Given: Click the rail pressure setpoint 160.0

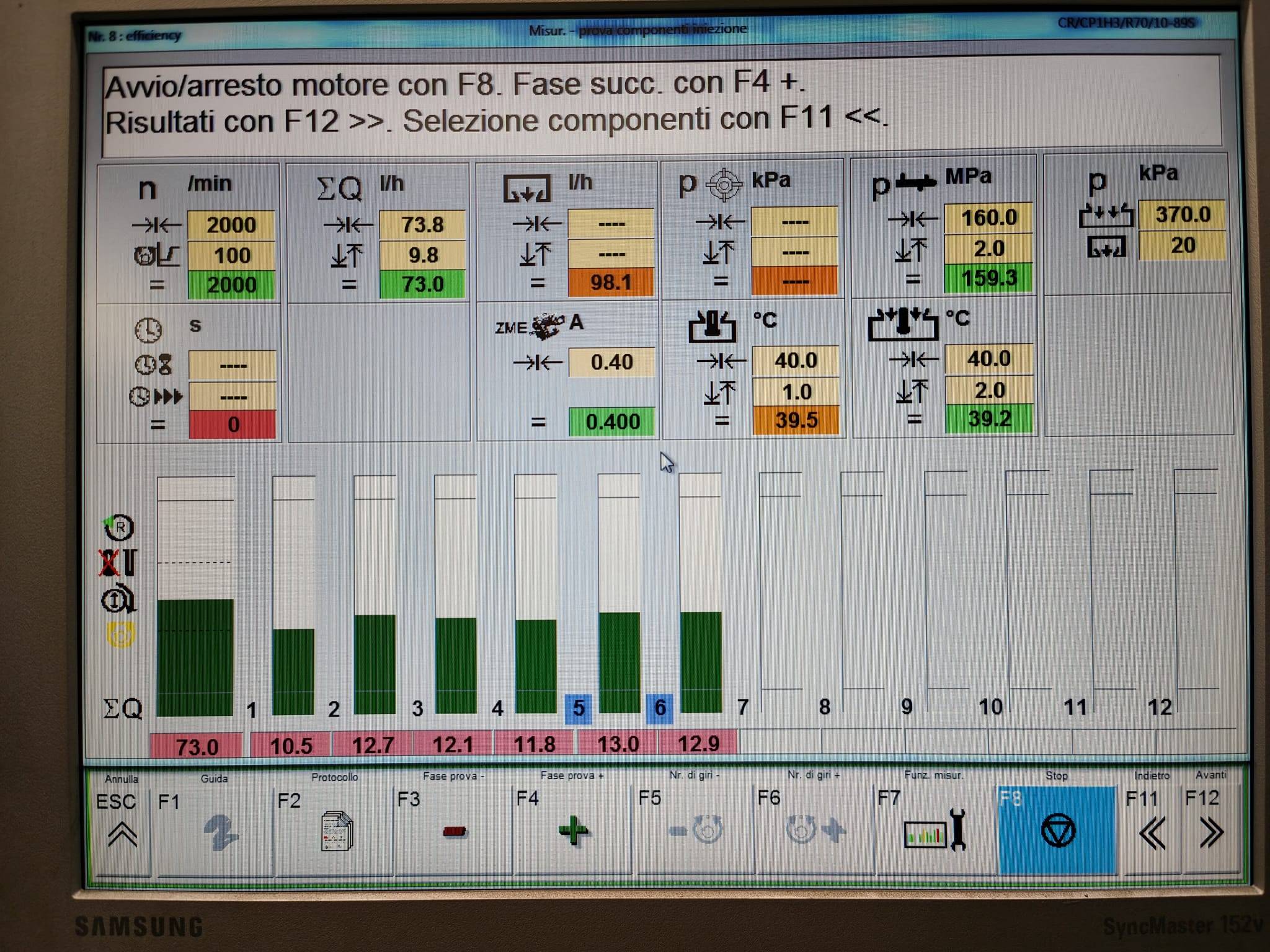Looking at the screenshot, I should 988,218.
